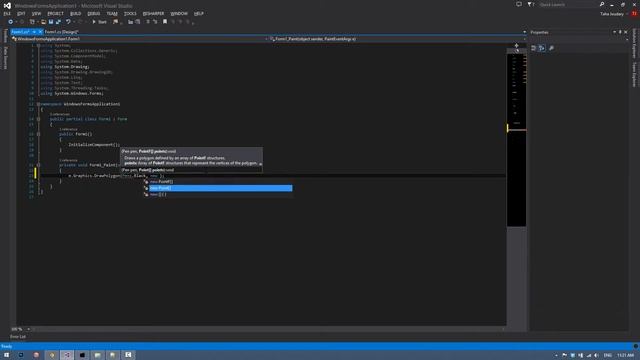Click the 'using System.Windows.Forms;' line
Viewport: 640px width, 360px height.
[72, 93]
